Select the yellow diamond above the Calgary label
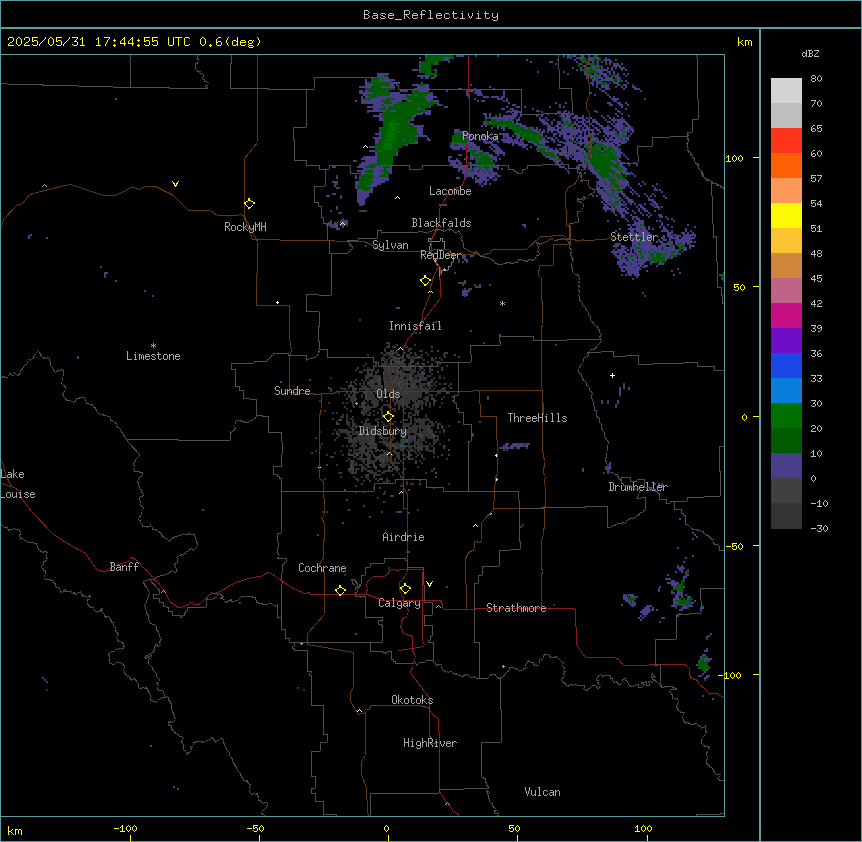 [406, 589]
